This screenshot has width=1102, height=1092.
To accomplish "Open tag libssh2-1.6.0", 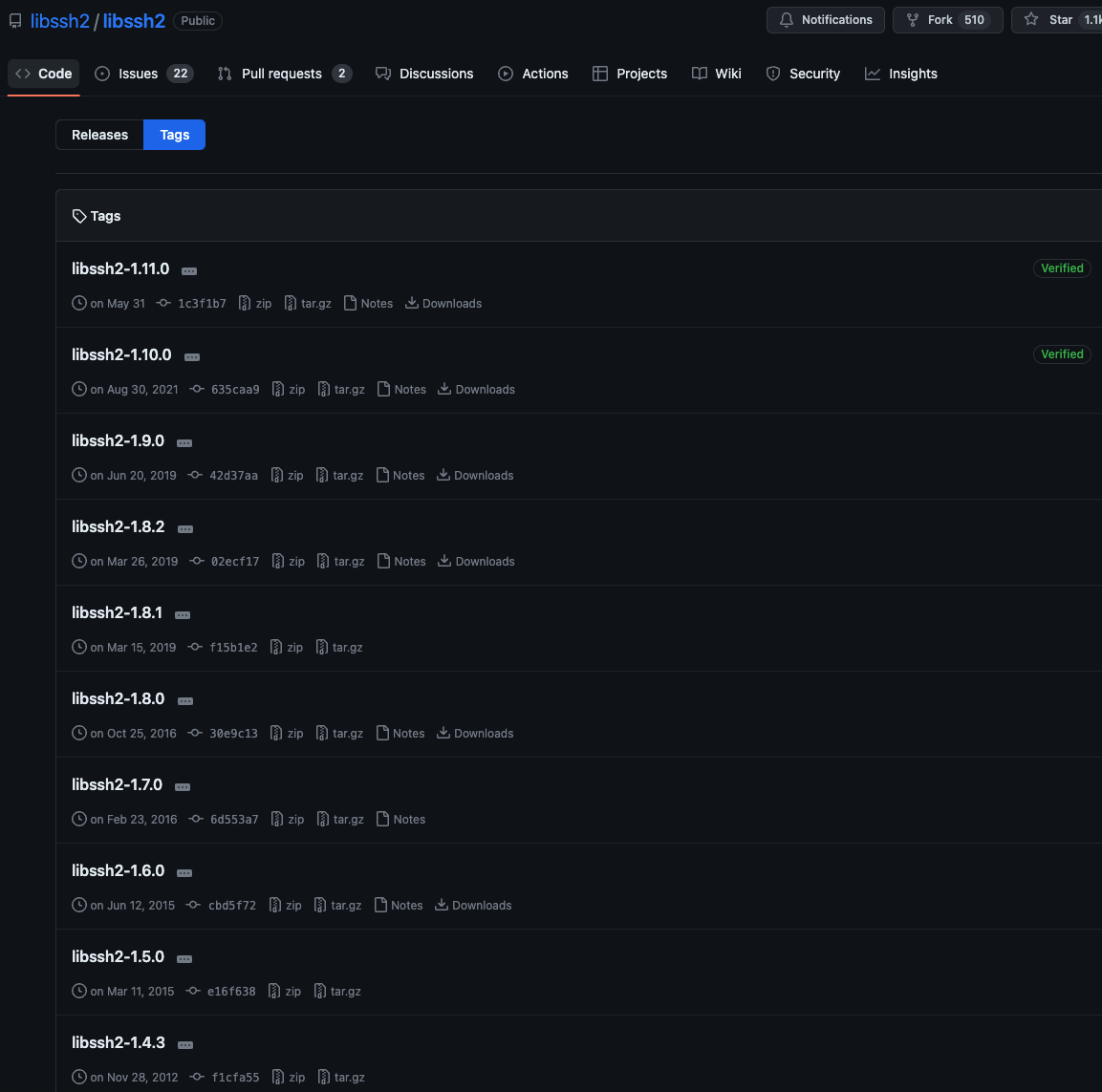I will 119,870.
